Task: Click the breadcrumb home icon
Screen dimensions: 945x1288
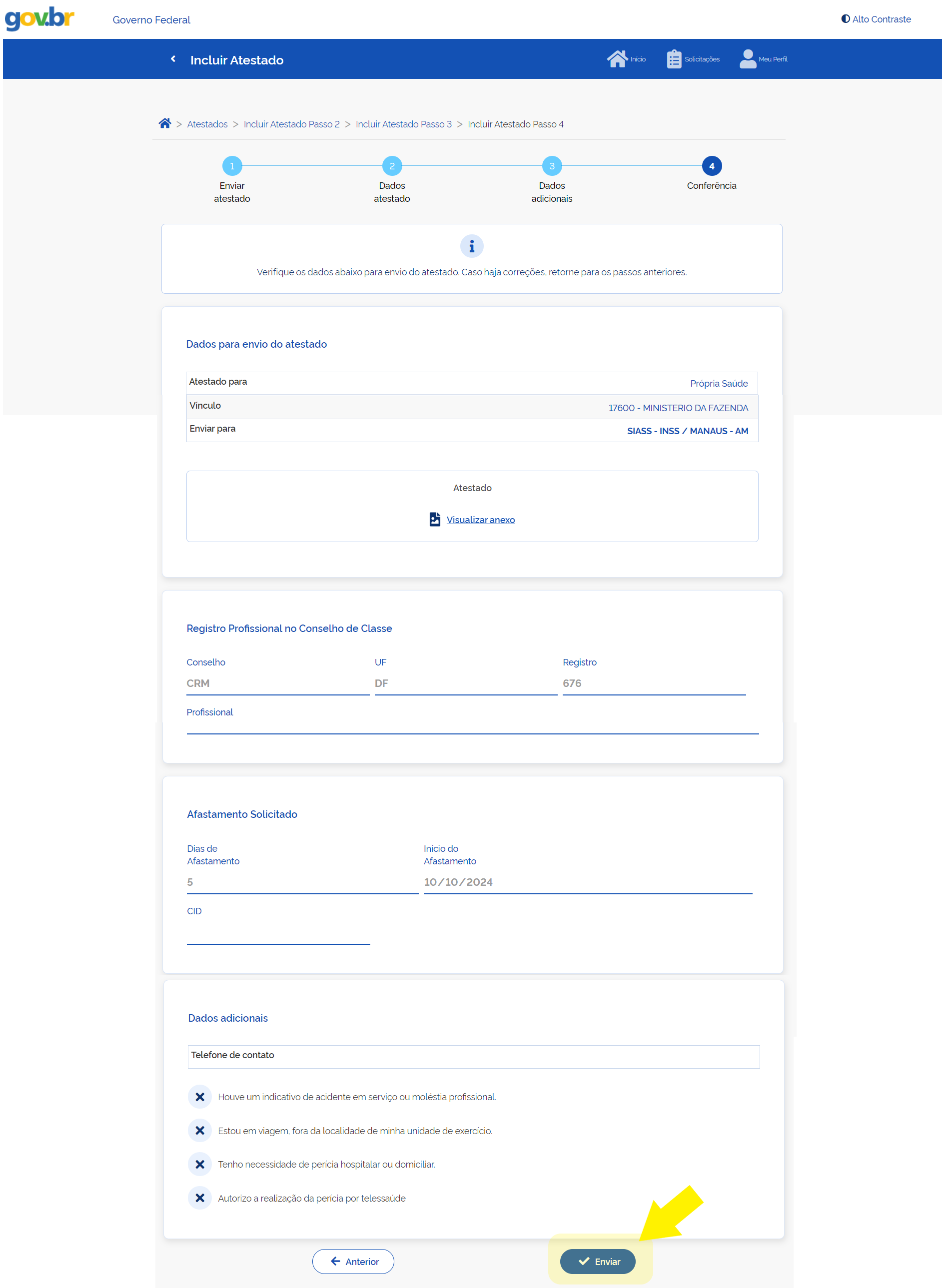Action: click(x=165, y=123)
